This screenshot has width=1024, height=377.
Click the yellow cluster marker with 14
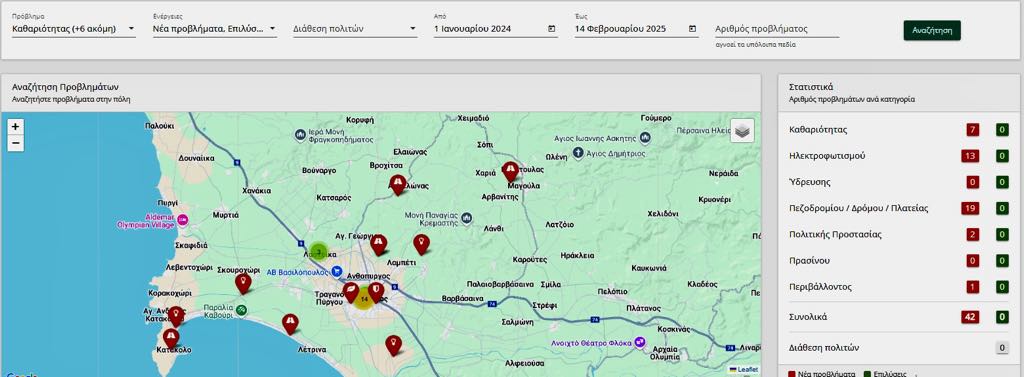[364, 299]
